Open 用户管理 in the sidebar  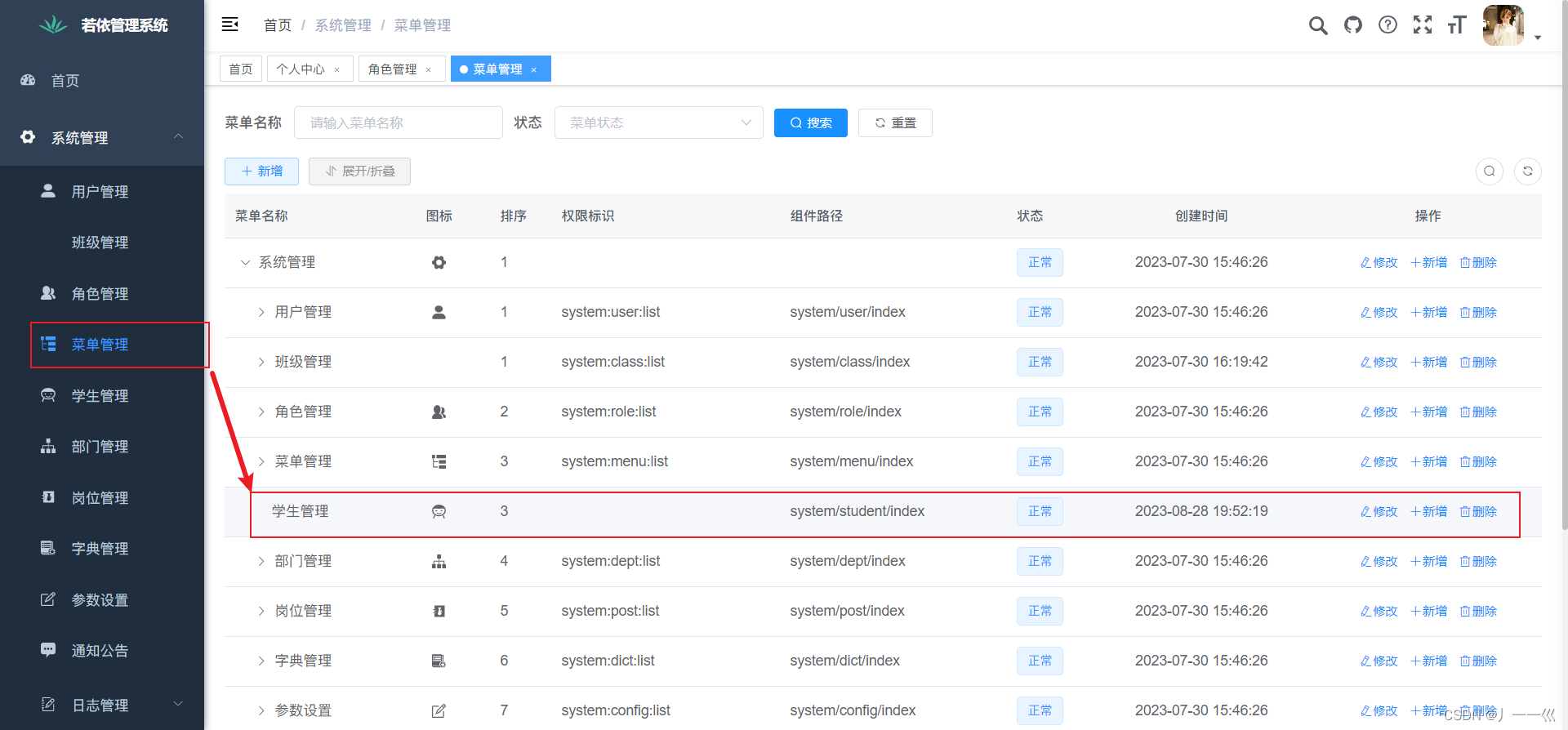click(102, 192)
